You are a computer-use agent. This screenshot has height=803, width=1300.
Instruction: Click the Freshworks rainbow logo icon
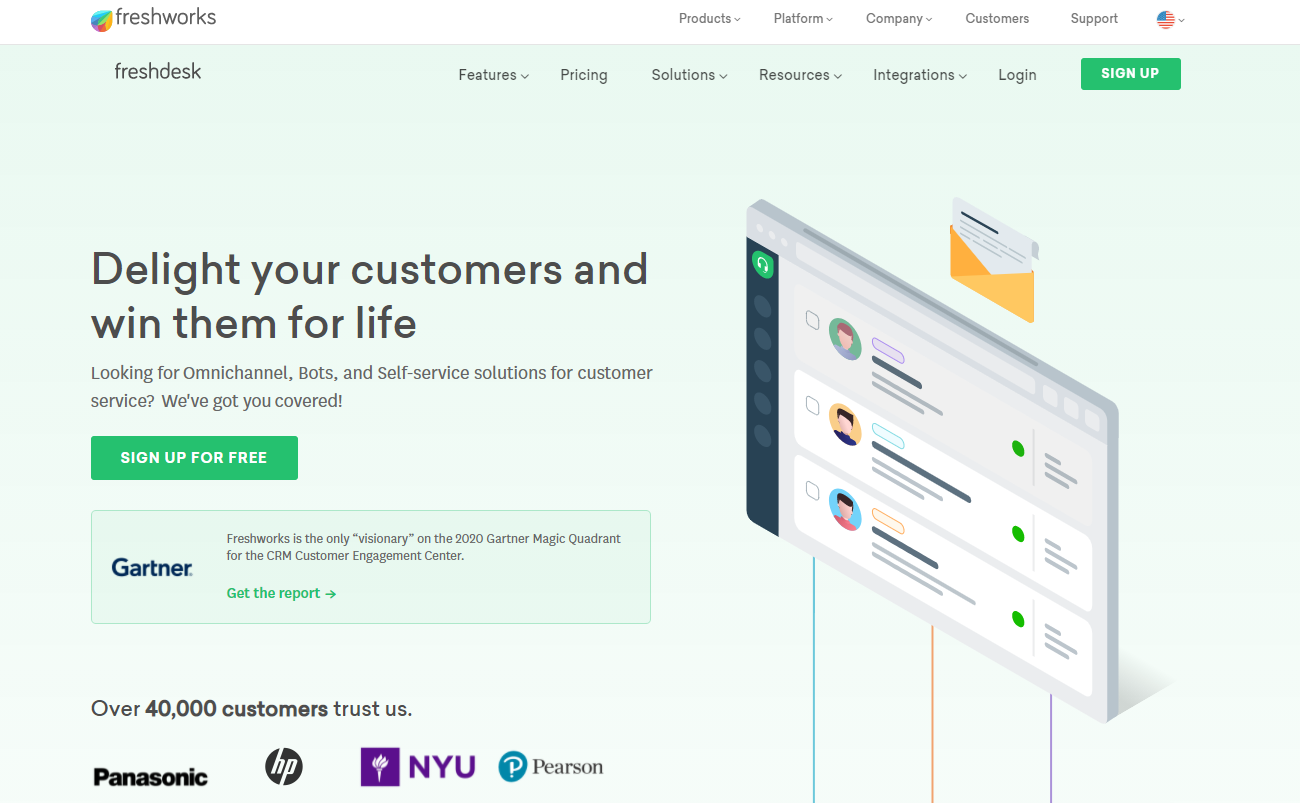point(102,20)
